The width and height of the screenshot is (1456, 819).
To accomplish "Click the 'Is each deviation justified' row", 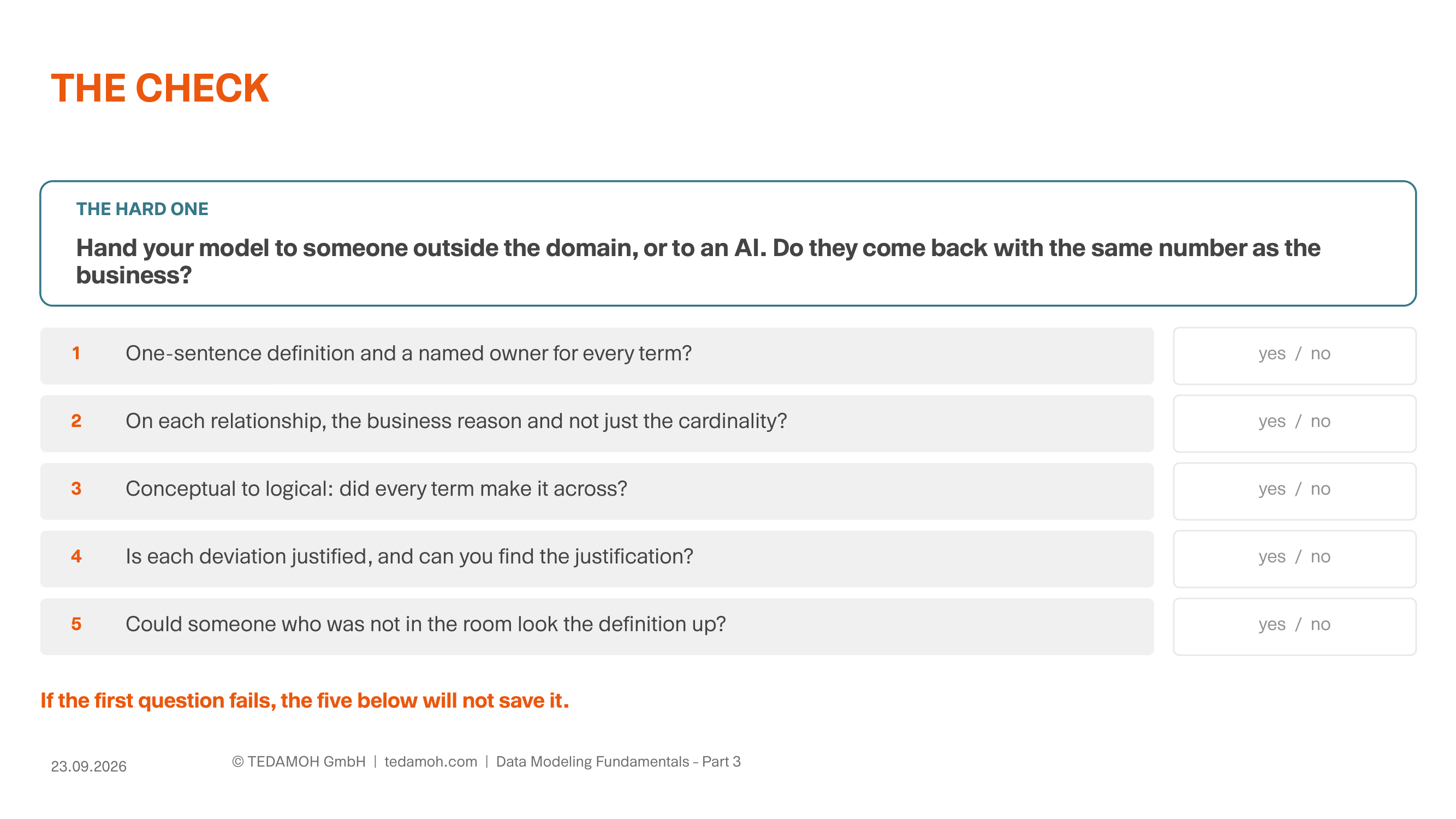I will point(597,559).
